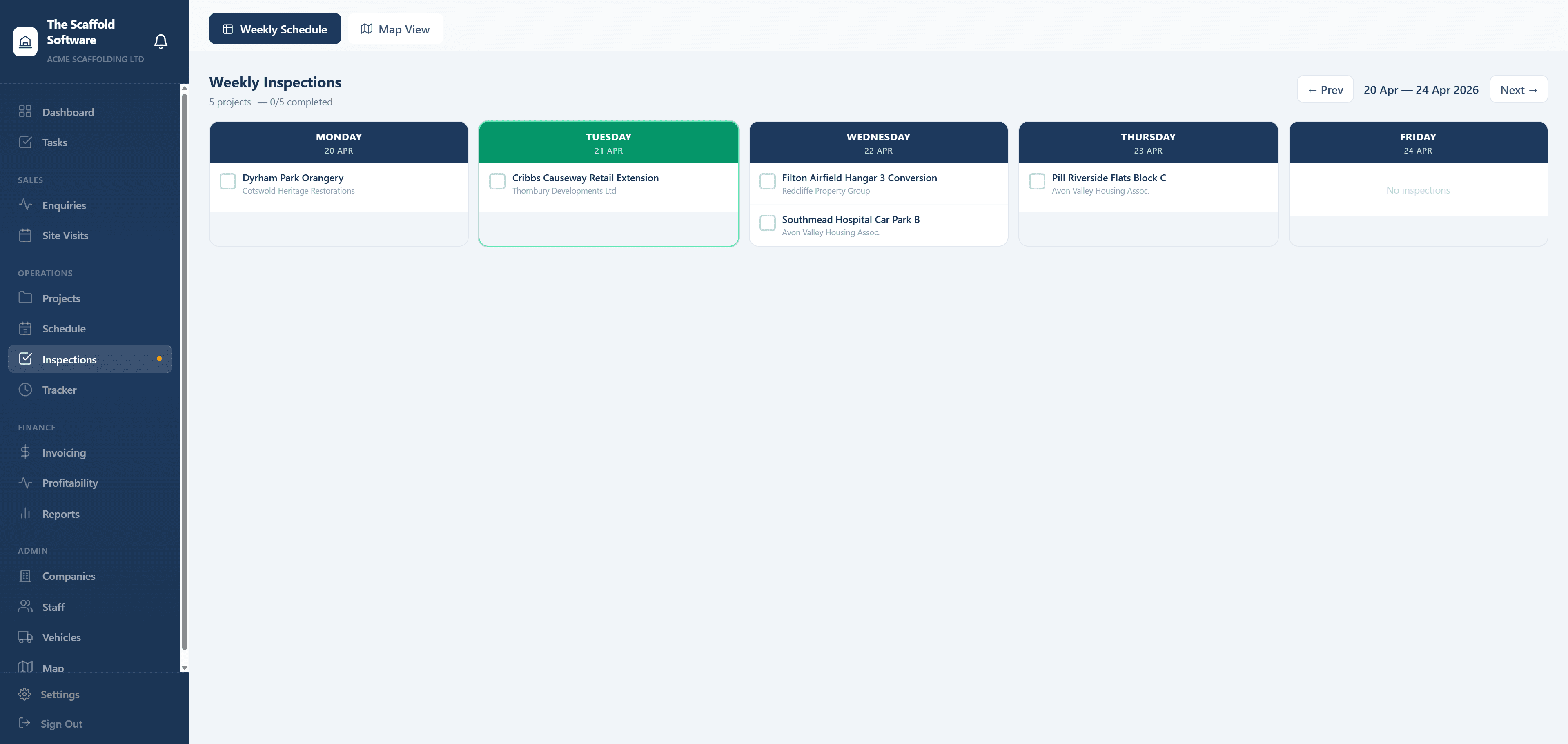Click the Tracker clock icon
This screenshot has height=744, width=1568.
25,390
